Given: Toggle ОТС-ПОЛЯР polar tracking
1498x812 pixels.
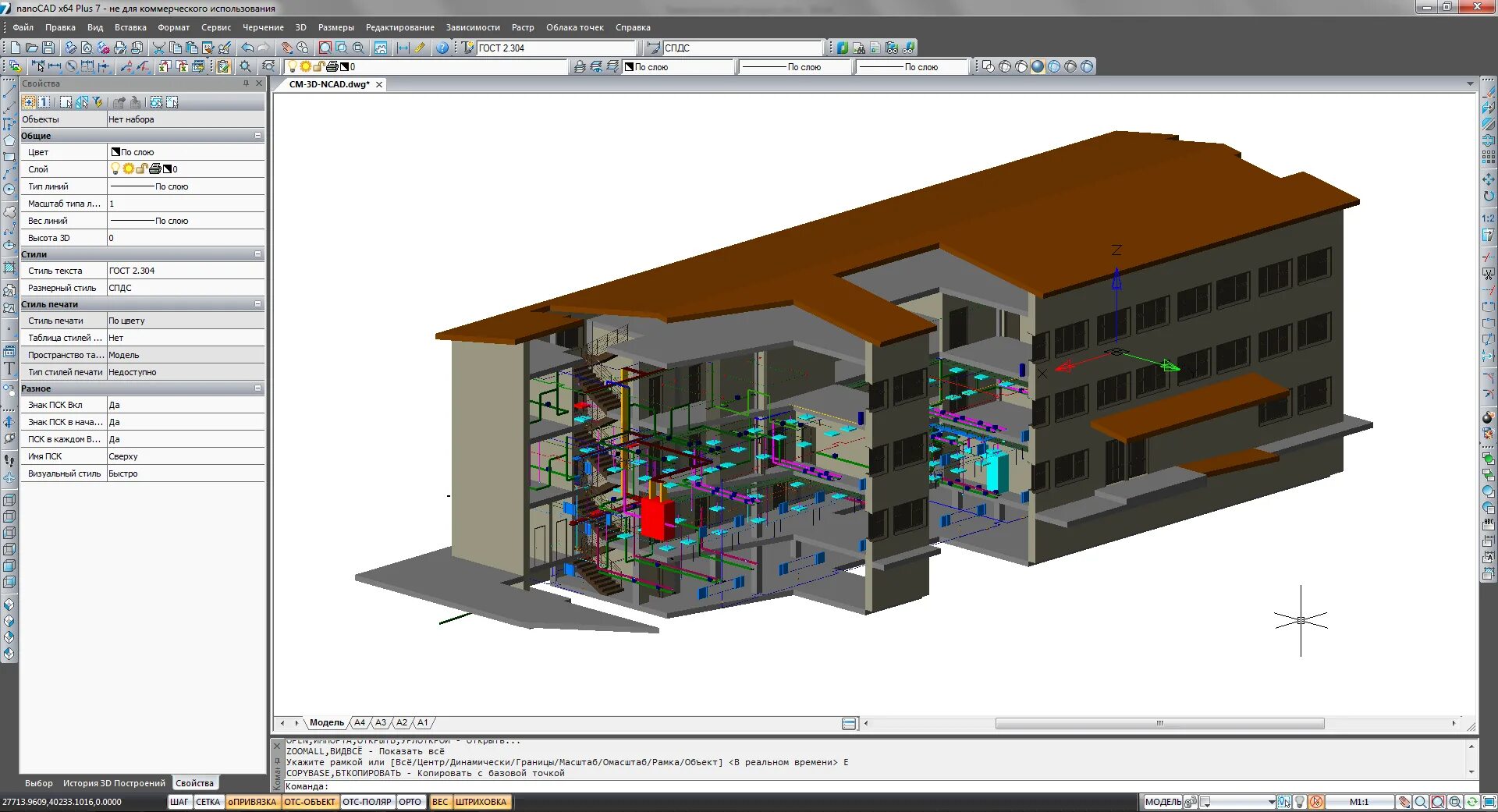Looking at the screenshot, I should pos(367,802).
